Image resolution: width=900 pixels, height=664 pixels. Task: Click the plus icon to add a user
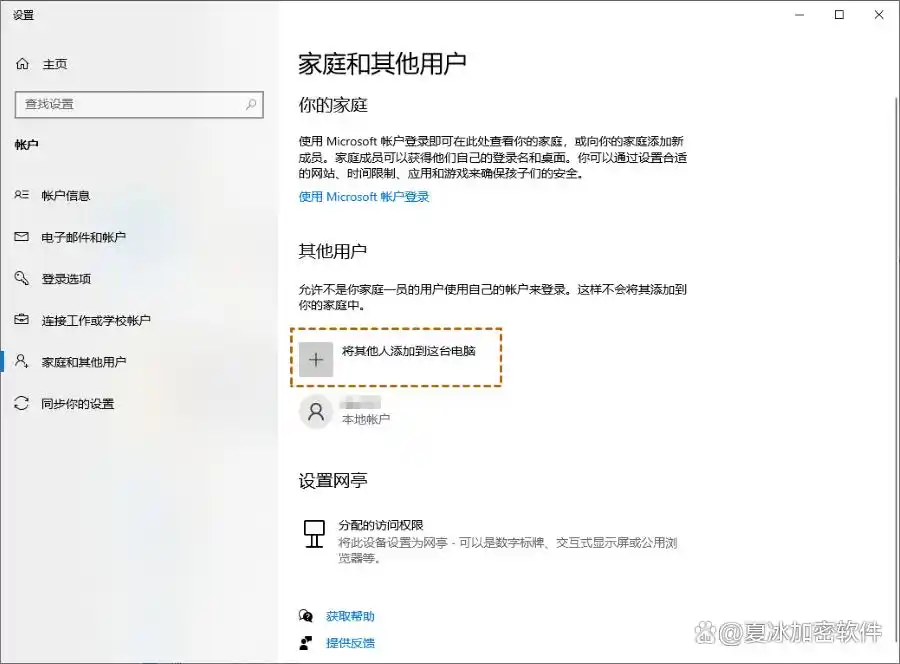coord(315,358)
